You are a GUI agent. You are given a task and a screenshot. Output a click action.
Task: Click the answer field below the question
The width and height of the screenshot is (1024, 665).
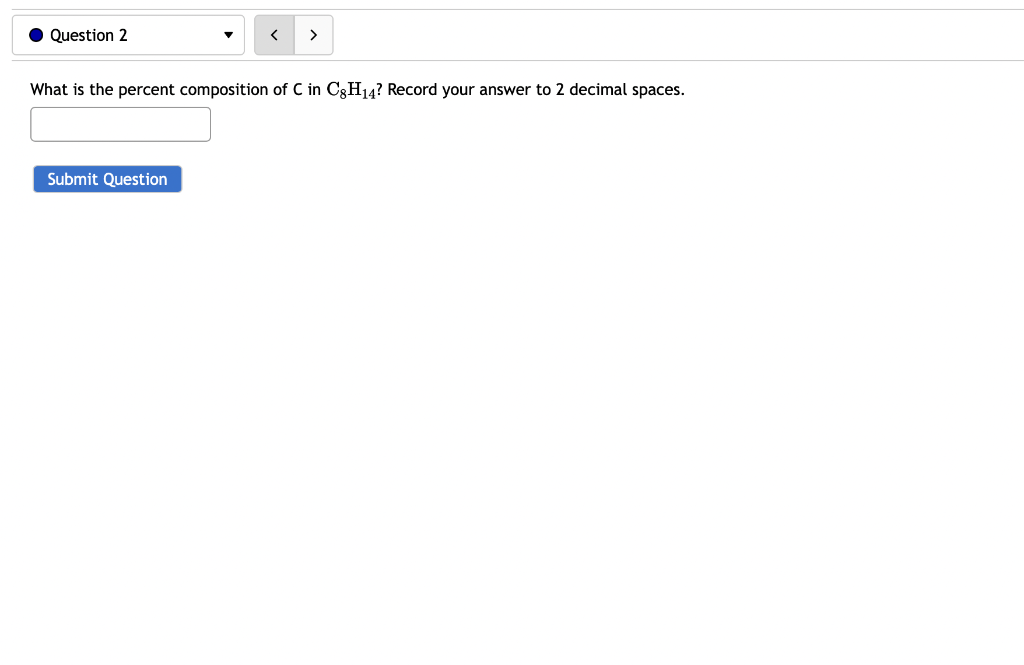coord(120,123)
